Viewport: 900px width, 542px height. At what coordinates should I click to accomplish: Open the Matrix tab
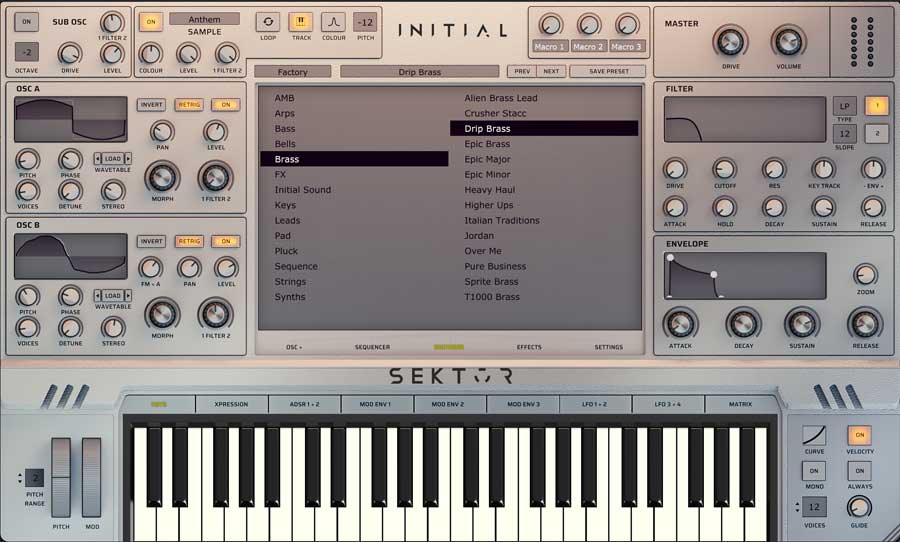click(740, 404)
